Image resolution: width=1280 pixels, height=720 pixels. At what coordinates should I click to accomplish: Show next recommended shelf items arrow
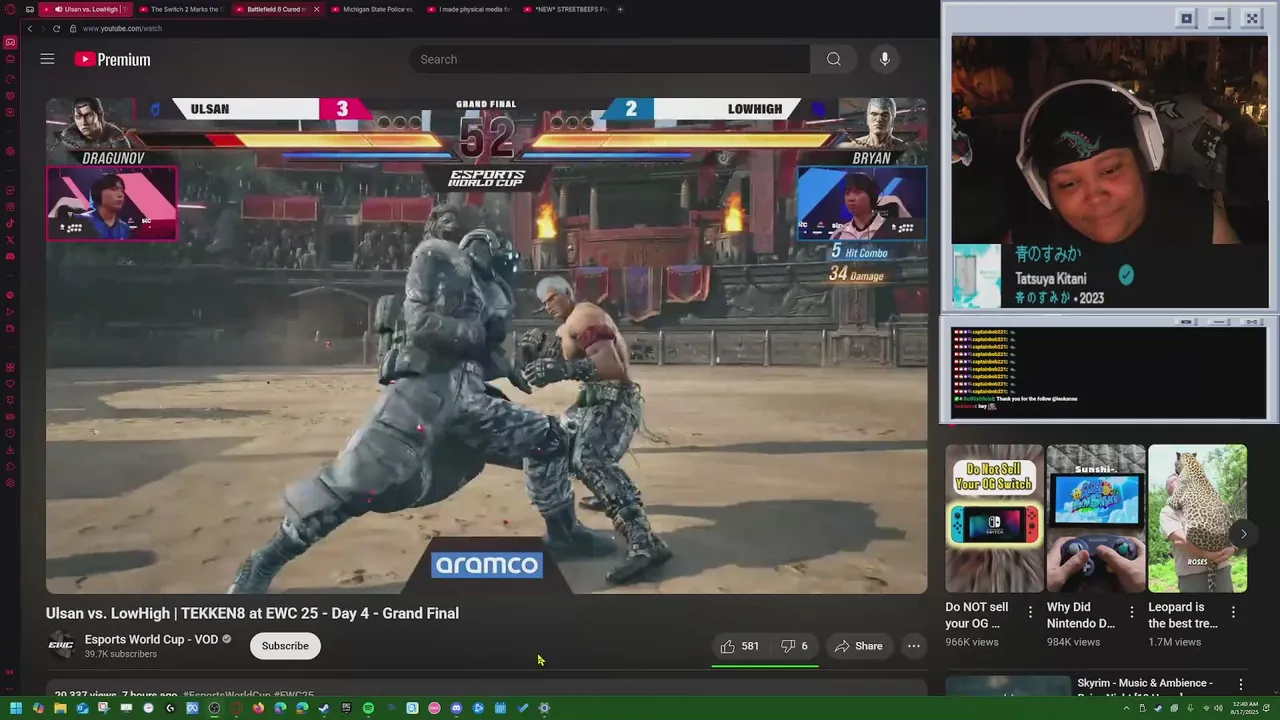1243,534
